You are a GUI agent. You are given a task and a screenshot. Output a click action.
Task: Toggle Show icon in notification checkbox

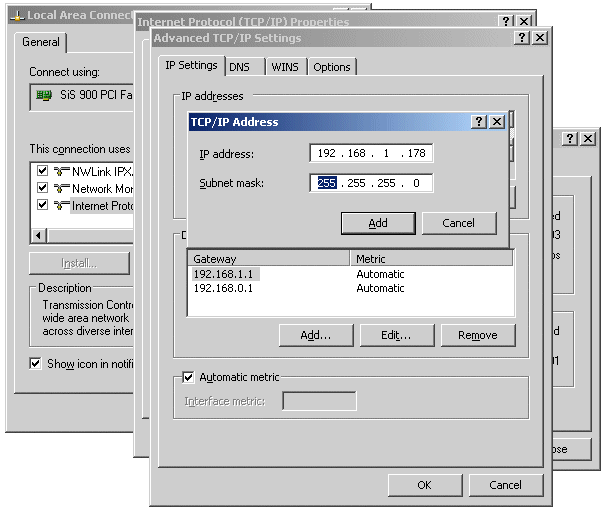35,363
